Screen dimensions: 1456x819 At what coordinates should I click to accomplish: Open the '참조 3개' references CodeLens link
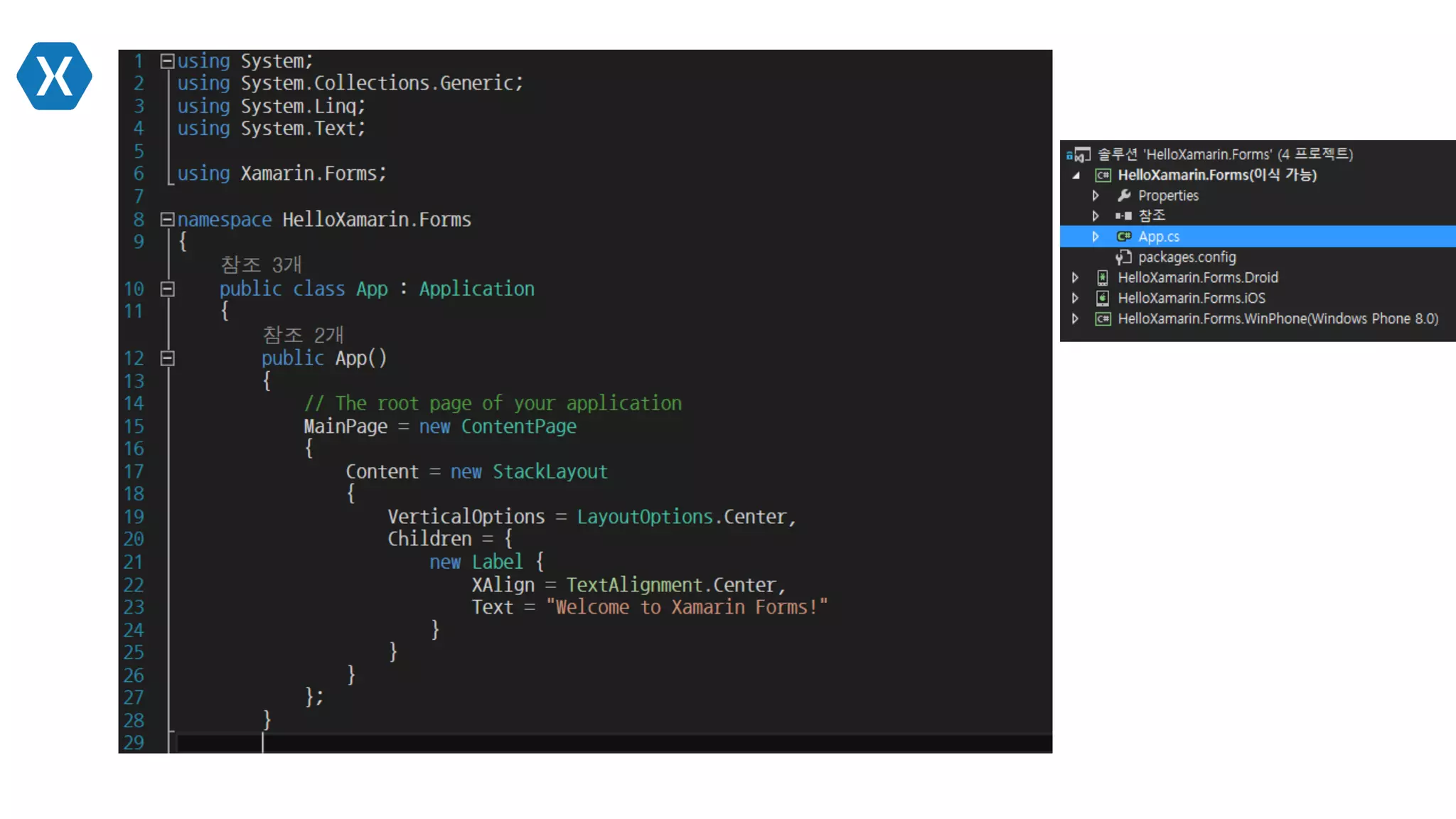point(261,264)
